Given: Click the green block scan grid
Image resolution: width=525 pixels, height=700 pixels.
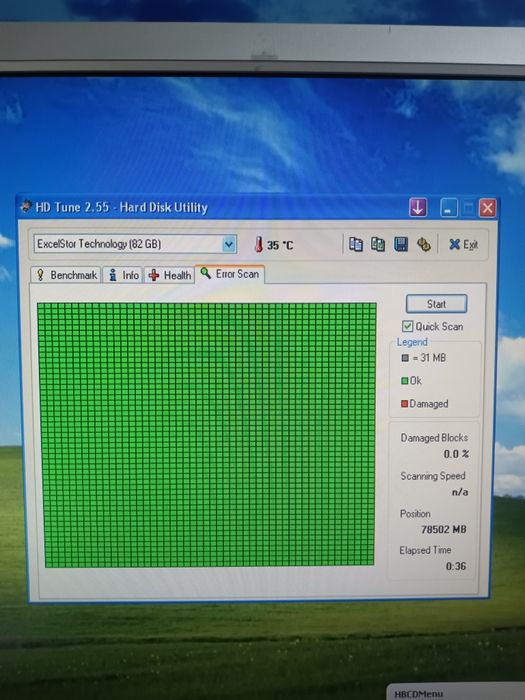Looking at the screenshot, I should click(207, 434).
